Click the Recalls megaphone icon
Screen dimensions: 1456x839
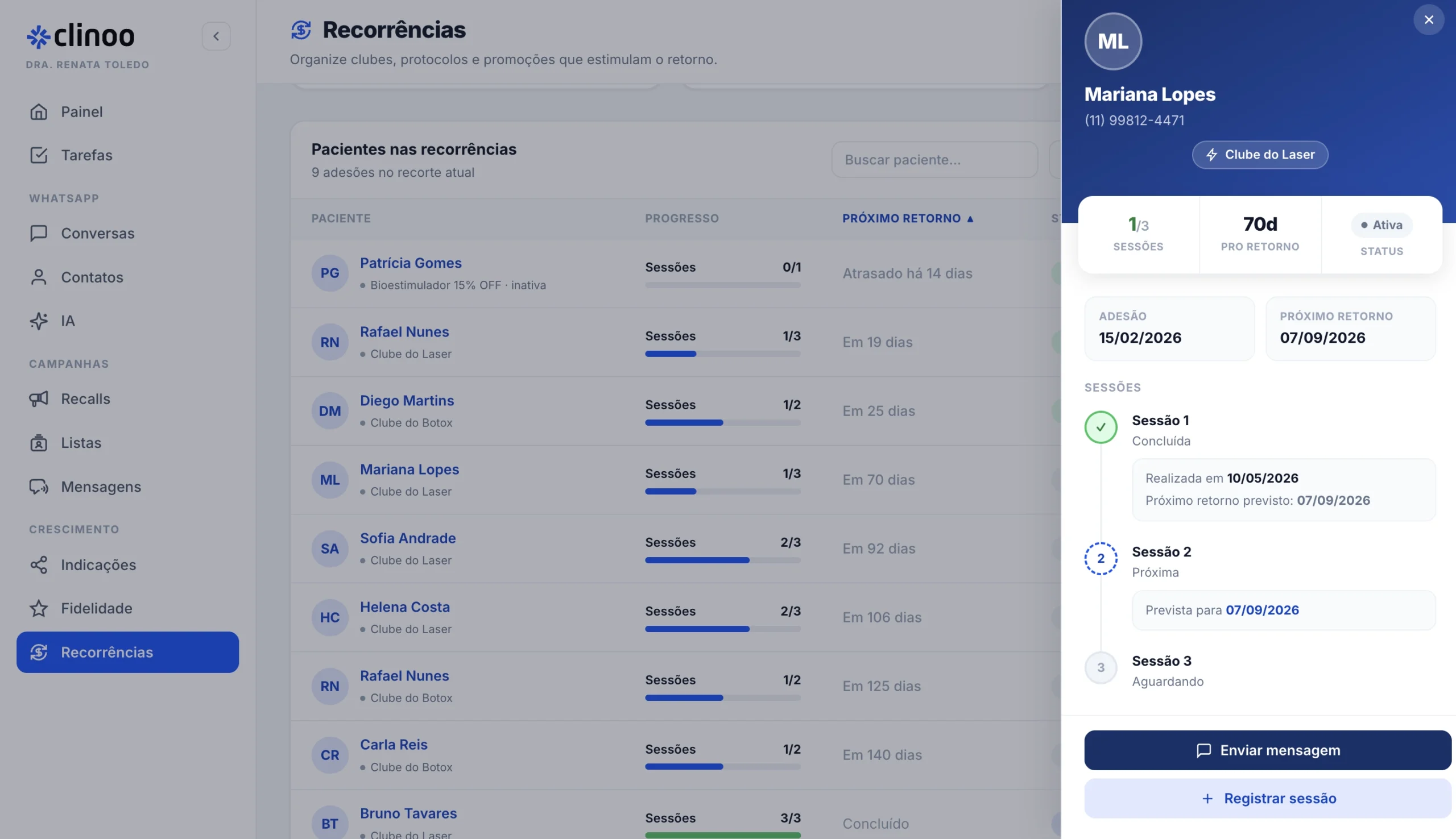coord(39,399)
